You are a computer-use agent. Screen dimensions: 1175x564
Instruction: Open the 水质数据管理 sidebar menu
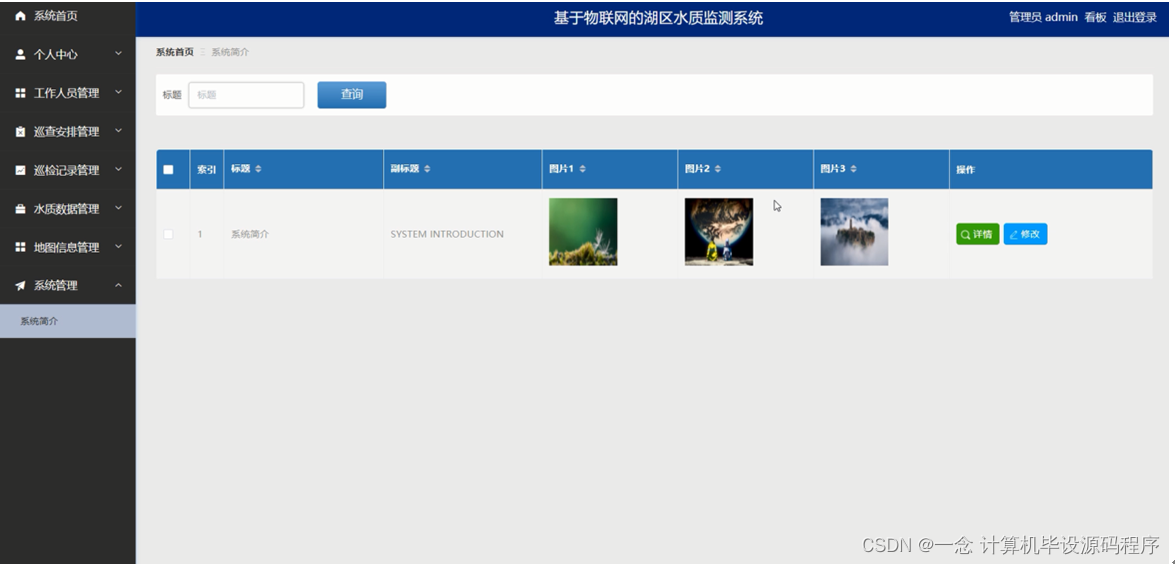point(67,209)
